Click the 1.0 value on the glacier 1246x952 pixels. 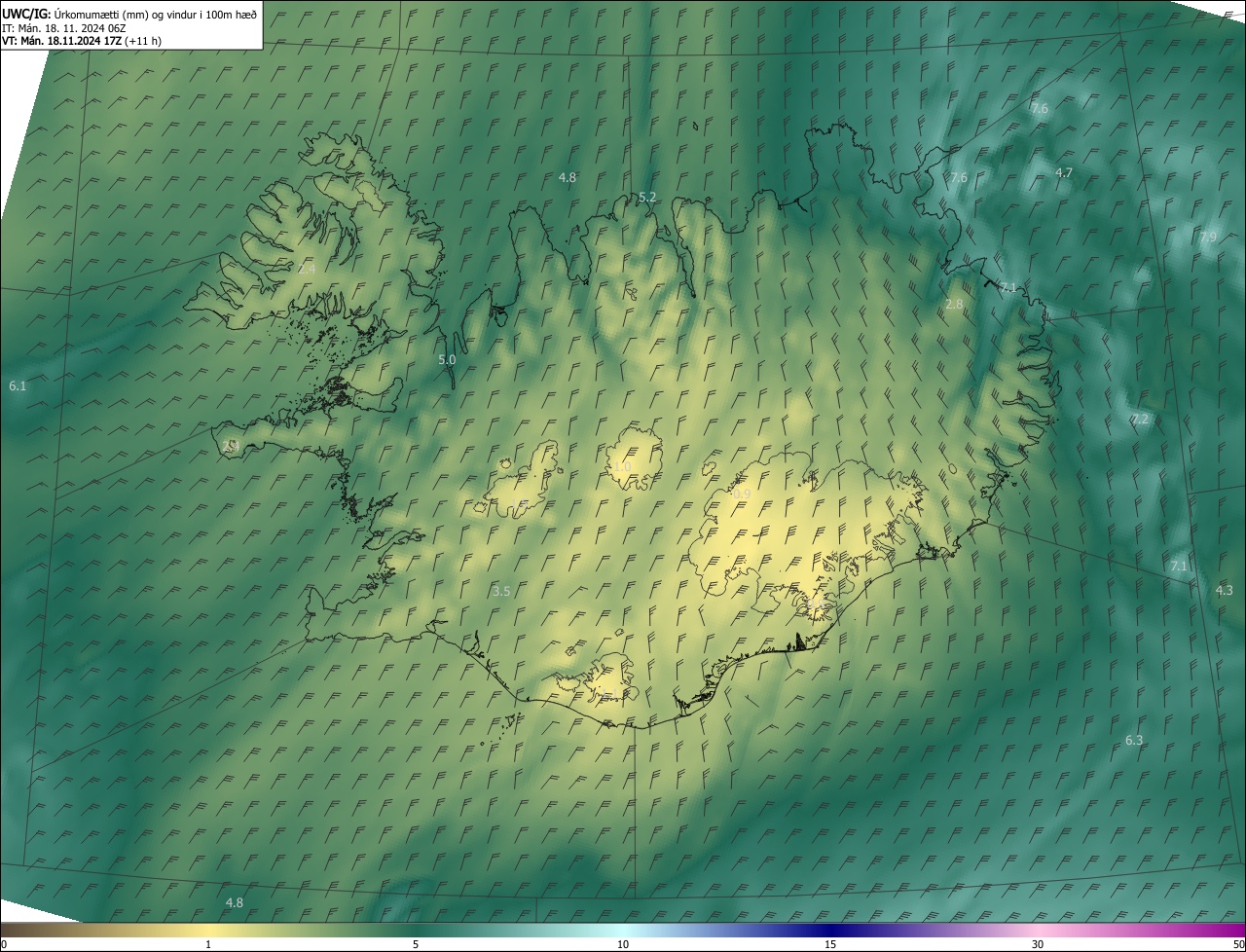click(x=622, y=467)
